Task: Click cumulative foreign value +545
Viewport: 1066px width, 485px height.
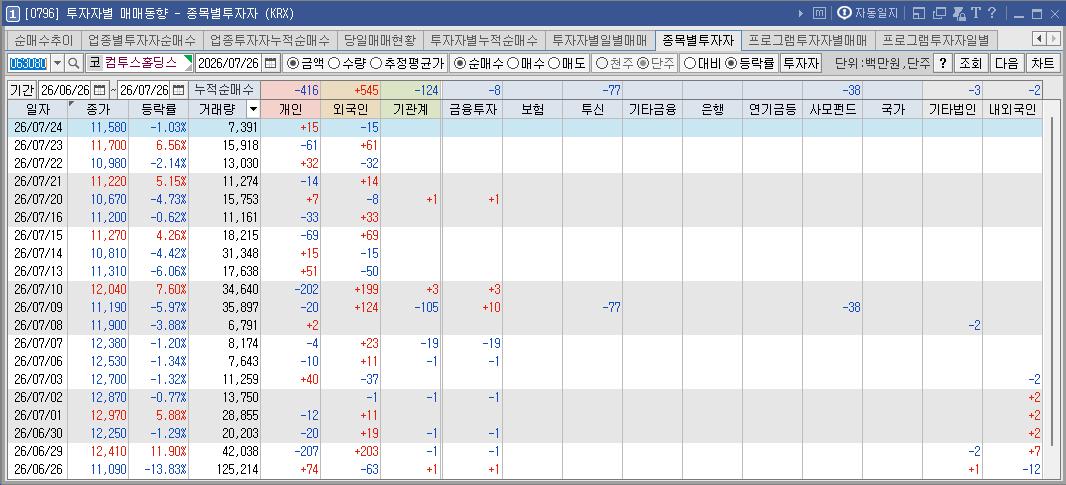Action: [351, 89]
